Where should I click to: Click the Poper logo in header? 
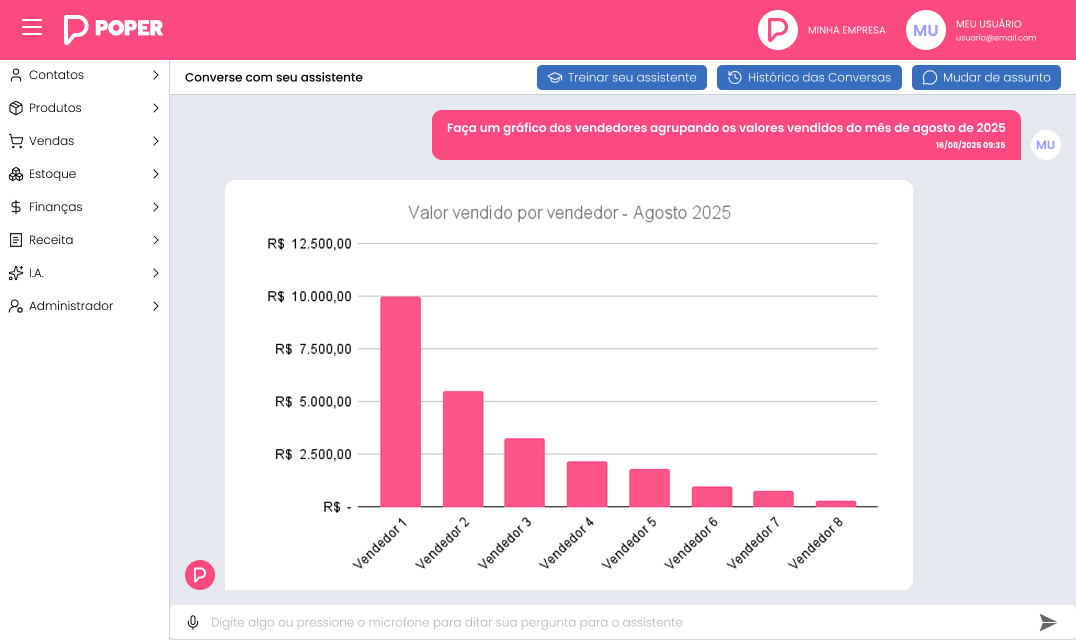pos(113,29)
